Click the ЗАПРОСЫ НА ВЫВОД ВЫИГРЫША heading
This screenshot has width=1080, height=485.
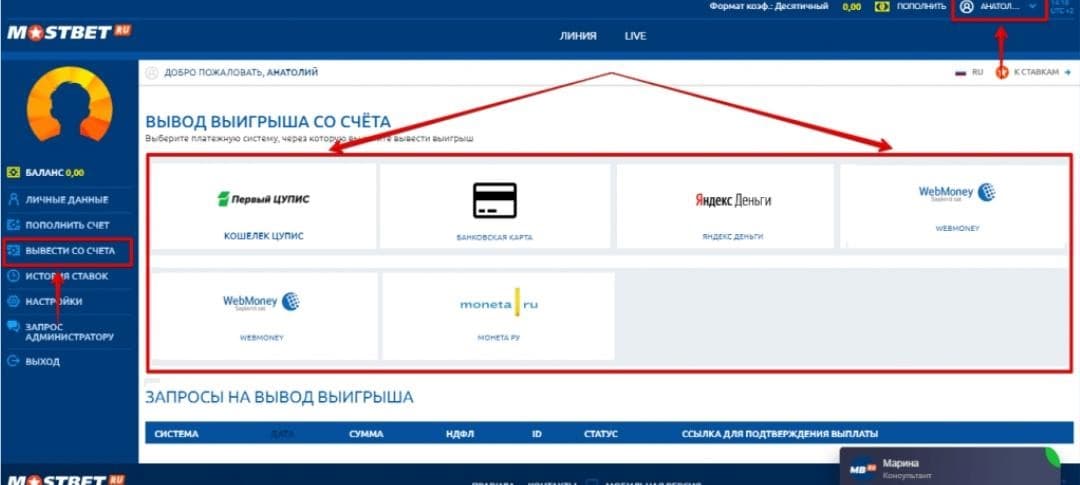(280, 397)
